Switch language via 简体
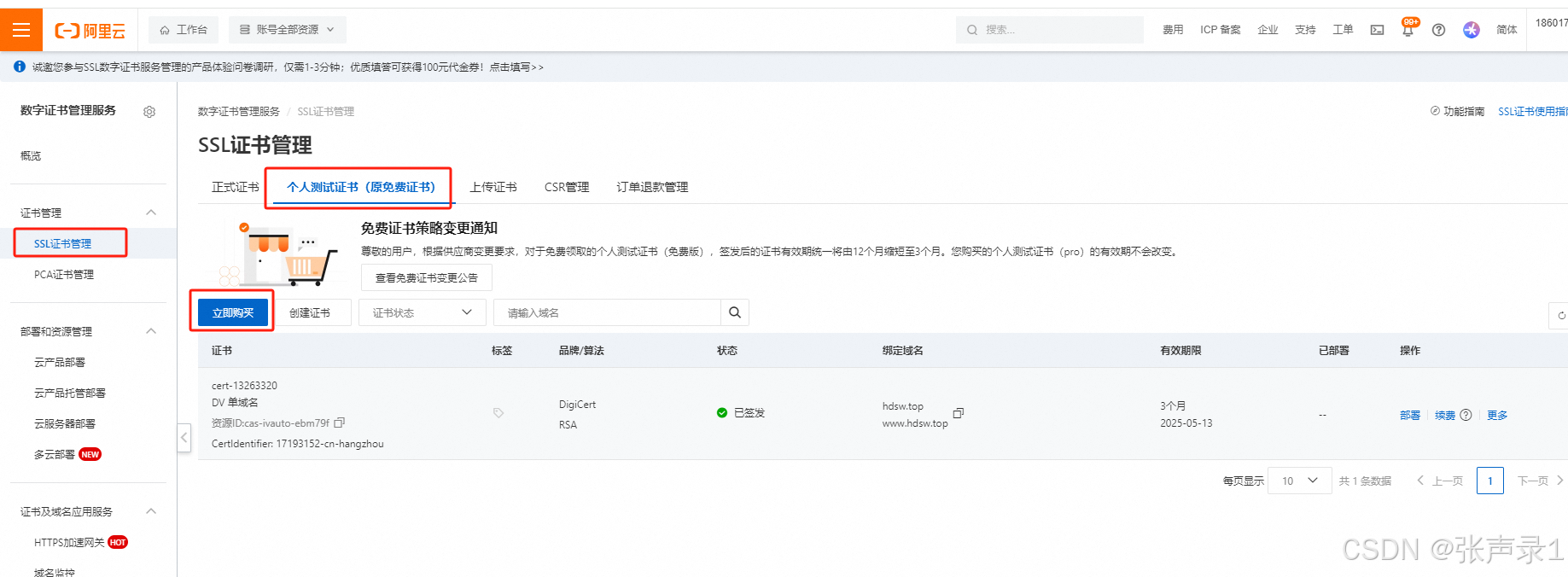Viewport: 1568px width, 577px height. tap(1507, 30)
